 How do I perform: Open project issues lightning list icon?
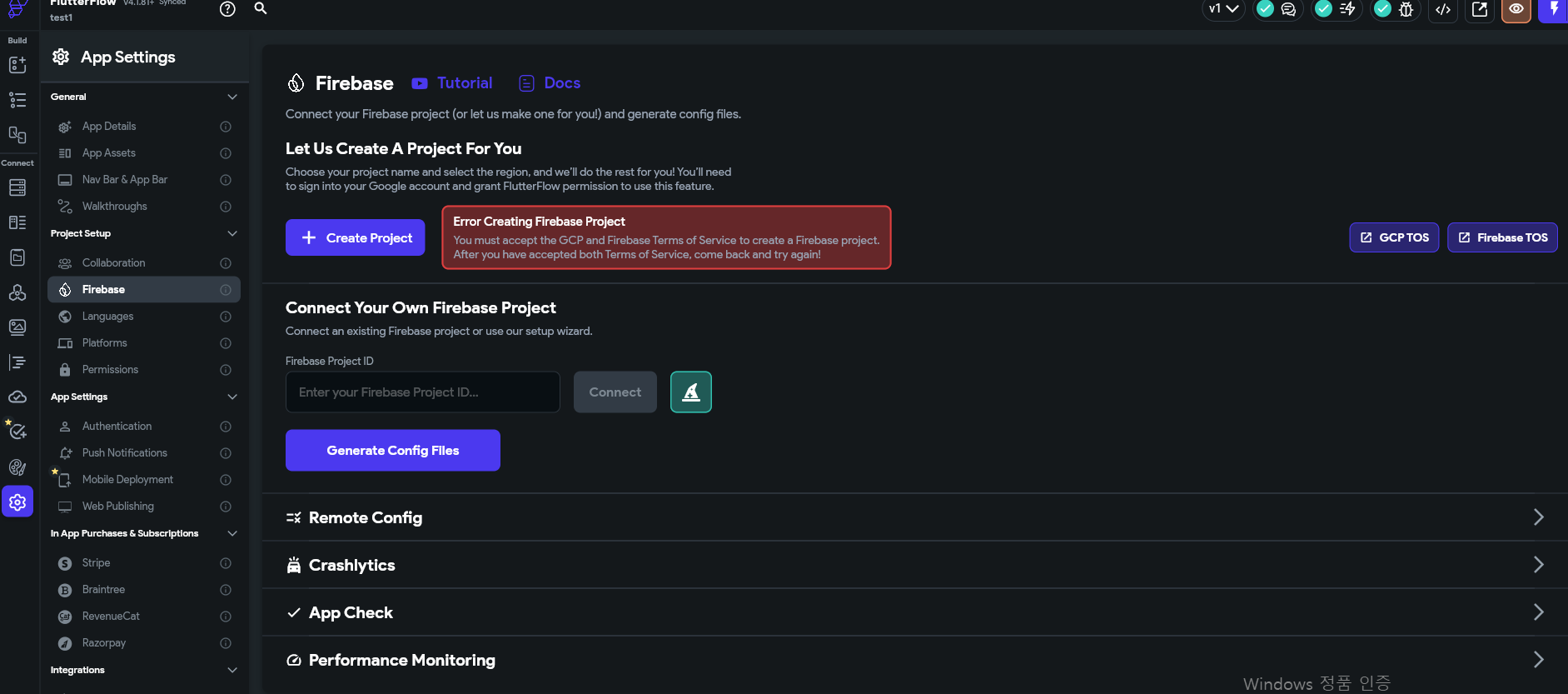pos(1347,9)
